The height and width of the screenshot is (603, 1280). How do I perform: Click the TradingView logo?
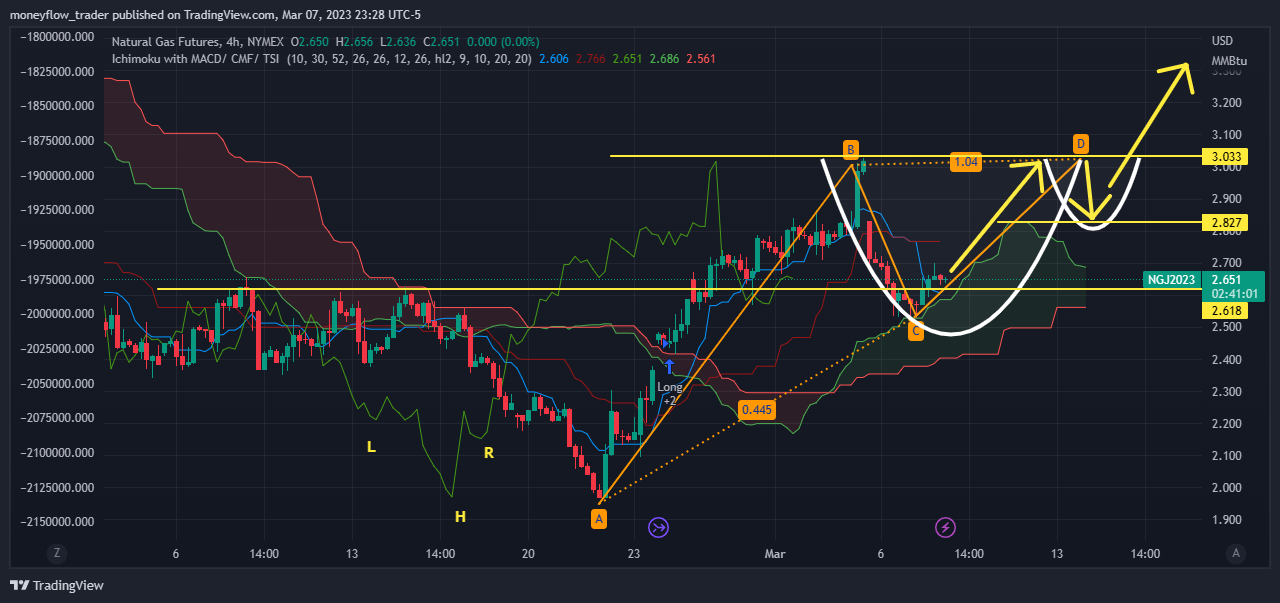click(x=57, y=585)
